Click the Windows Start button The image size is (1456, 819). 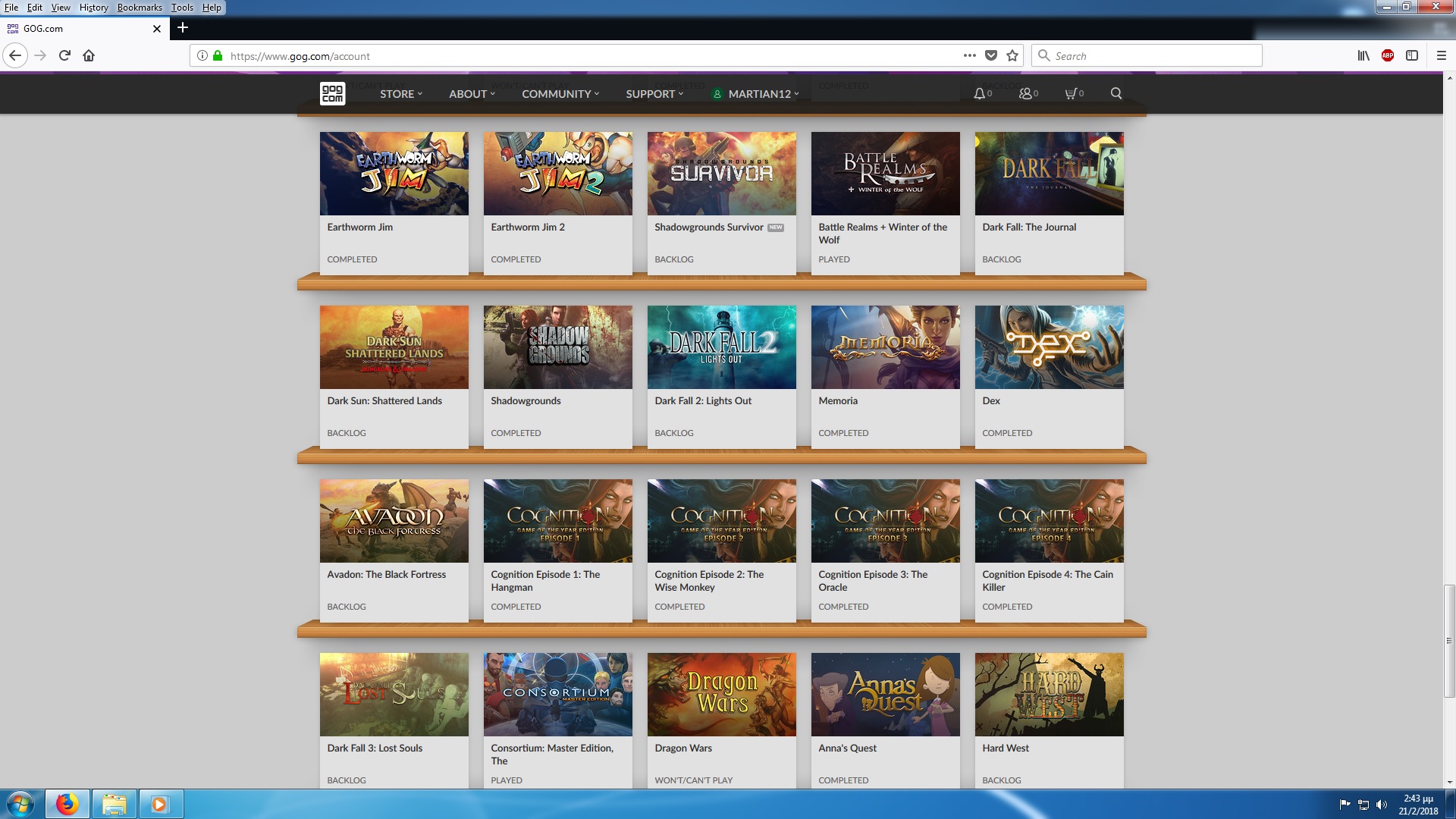(x=20, y=804)
